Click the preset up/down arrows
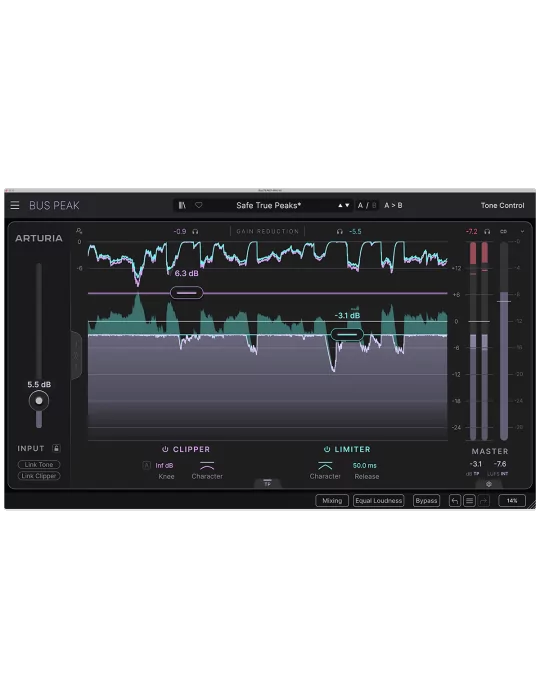540x700 pixels. pyautogui.click(x=344, y=205)
